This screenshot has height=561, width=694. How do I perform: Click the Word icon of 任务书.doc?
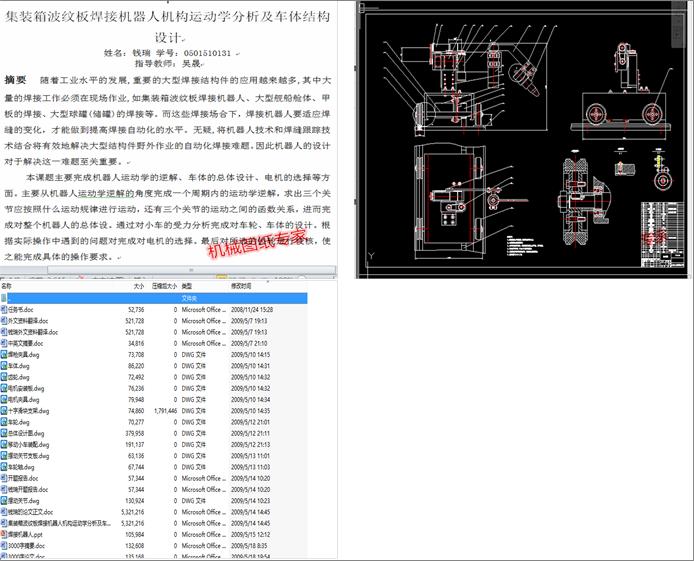pos(4,309)
